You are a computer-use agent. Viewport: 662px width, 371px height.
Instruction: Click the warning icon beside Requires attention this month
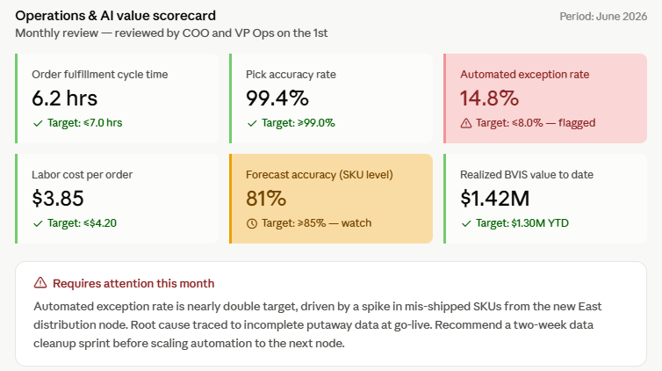tap(40, 283)
